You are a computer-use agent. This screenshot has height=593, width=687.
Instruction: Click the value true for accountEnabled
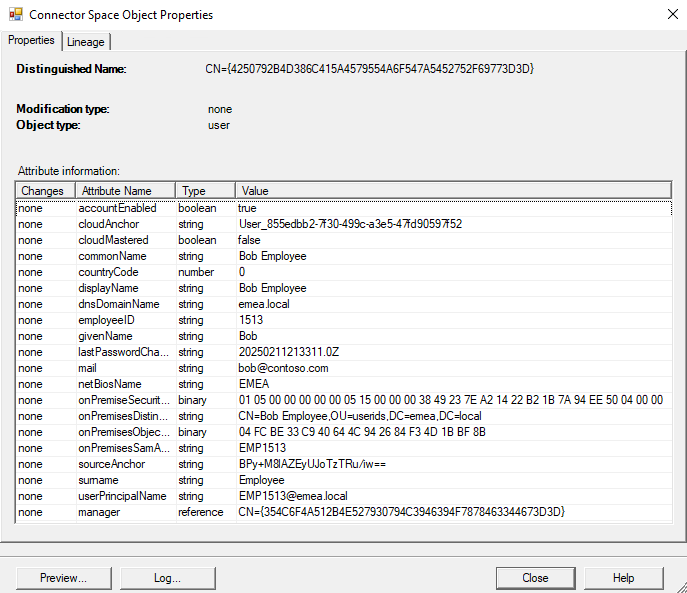[x=247, y=208]
